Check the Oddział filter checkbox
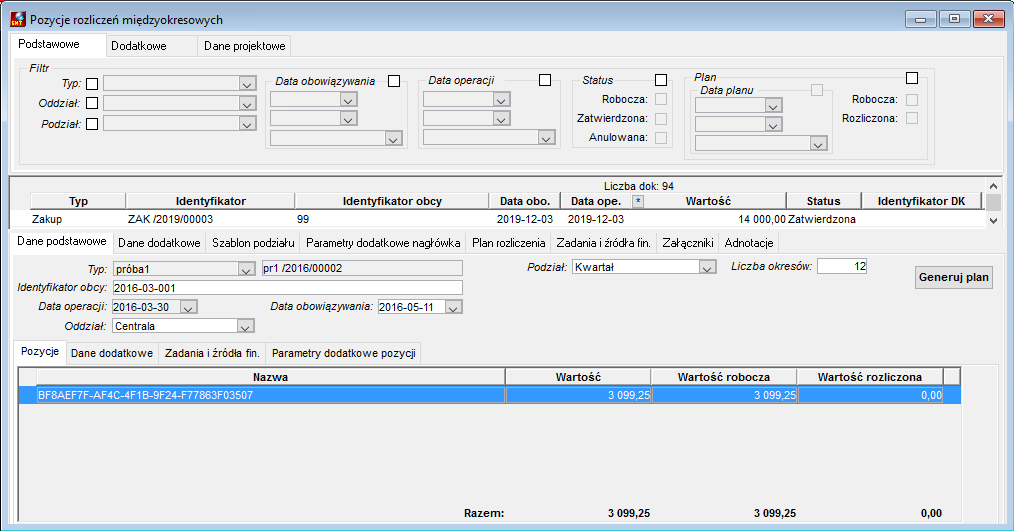This screenshot has width=1014, height=531. [x=92, y=103]
